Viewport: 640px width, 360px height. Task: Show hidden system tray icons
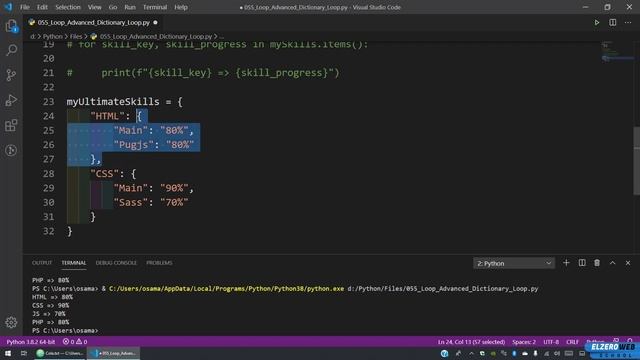[x=471, y=353]
